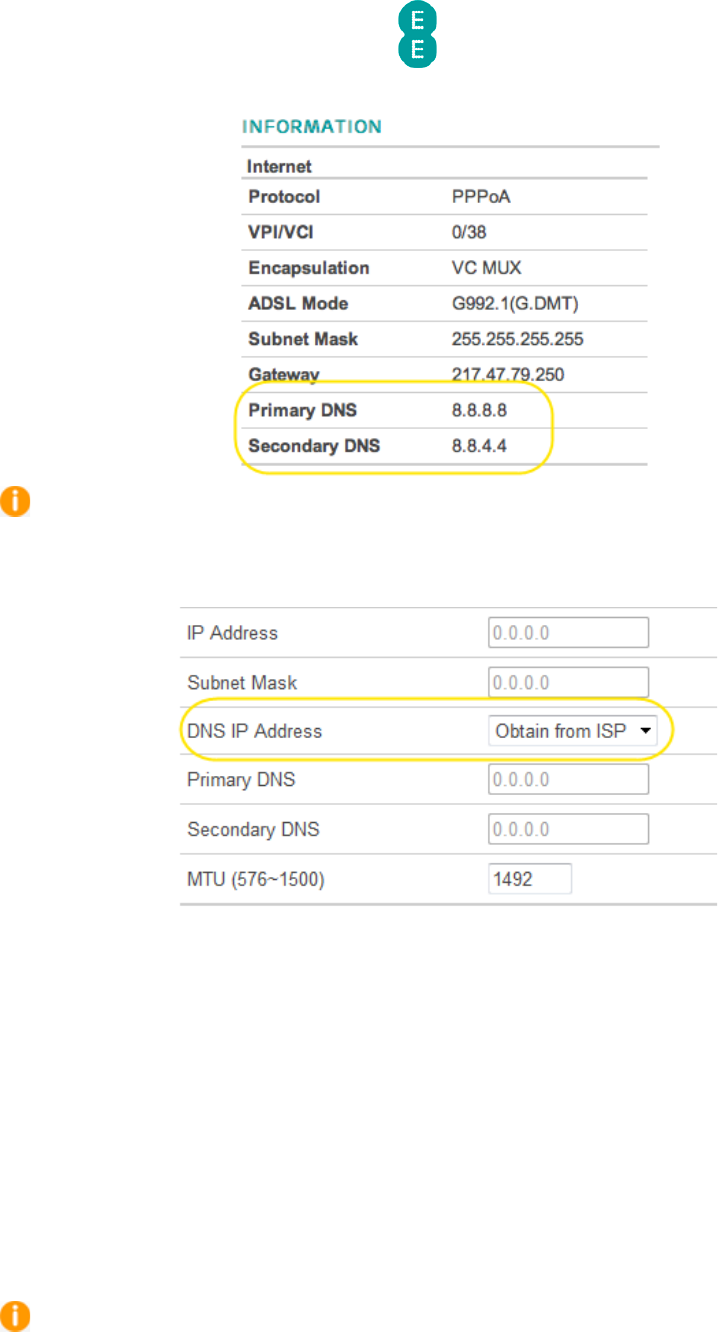The height and width of the screenshot is (1332, 718).
Task: Click the Secondary DNS value 8.8.4.4
Action: [479, 446]
